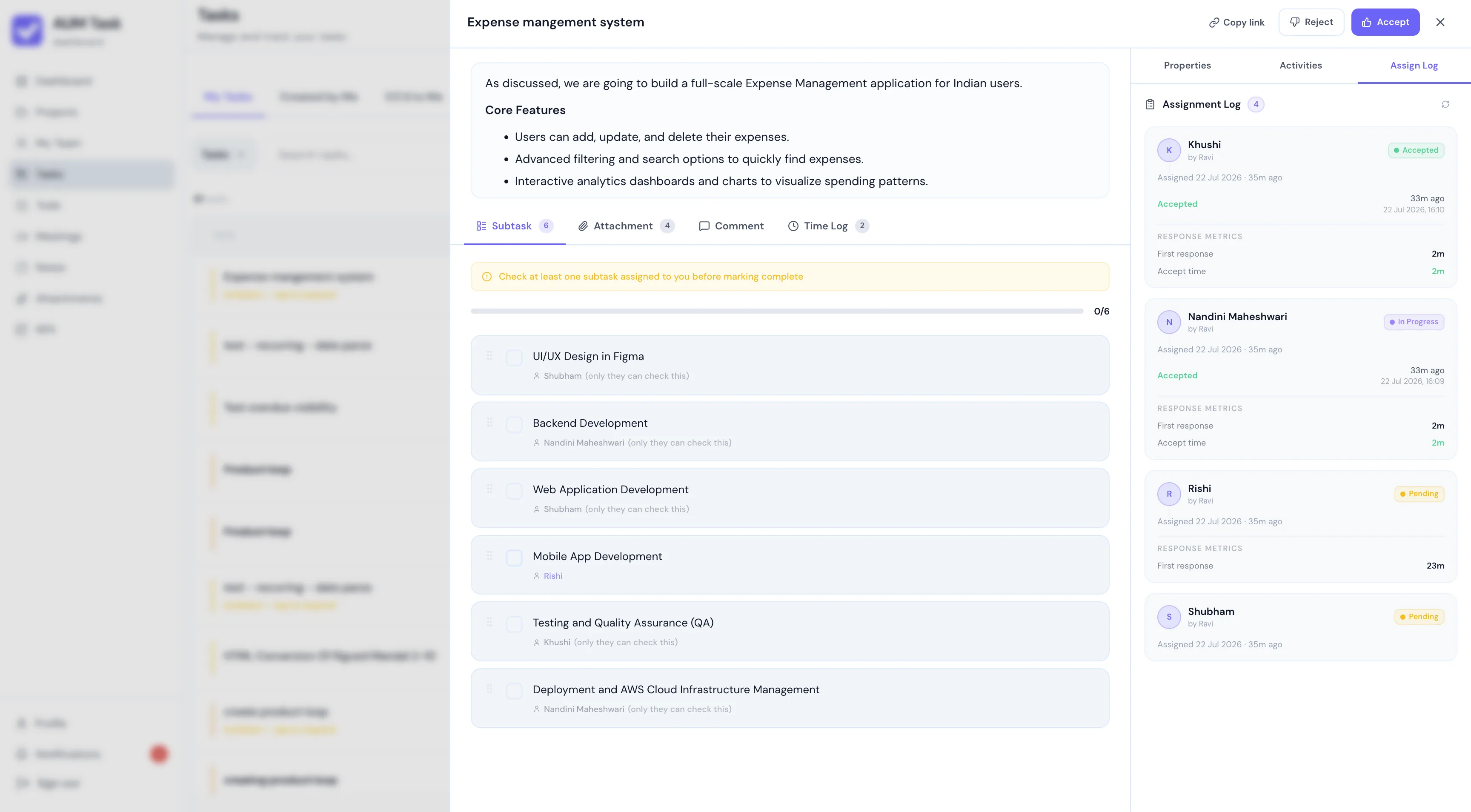Click the drag handle of UI/UX Design subtask

point(489,356)
